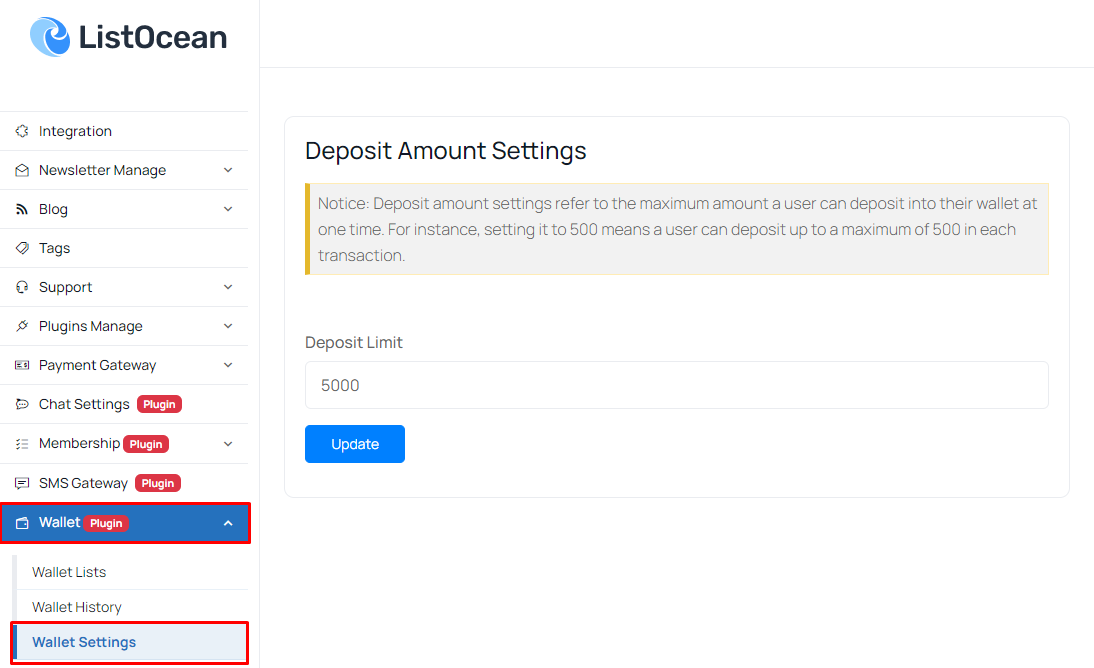The image size is (1094, 668).
Task: Collapse the Wallet menu chevron
Action: (228, 523)
